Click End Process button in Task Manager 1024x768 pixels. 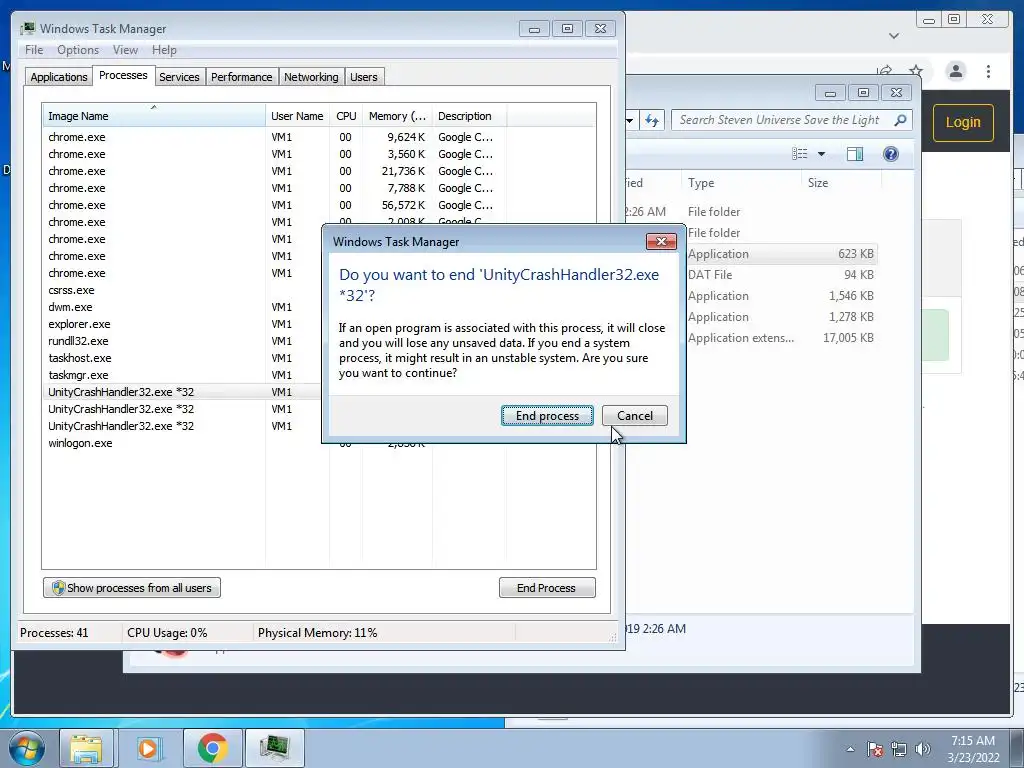tap(547, 588)
